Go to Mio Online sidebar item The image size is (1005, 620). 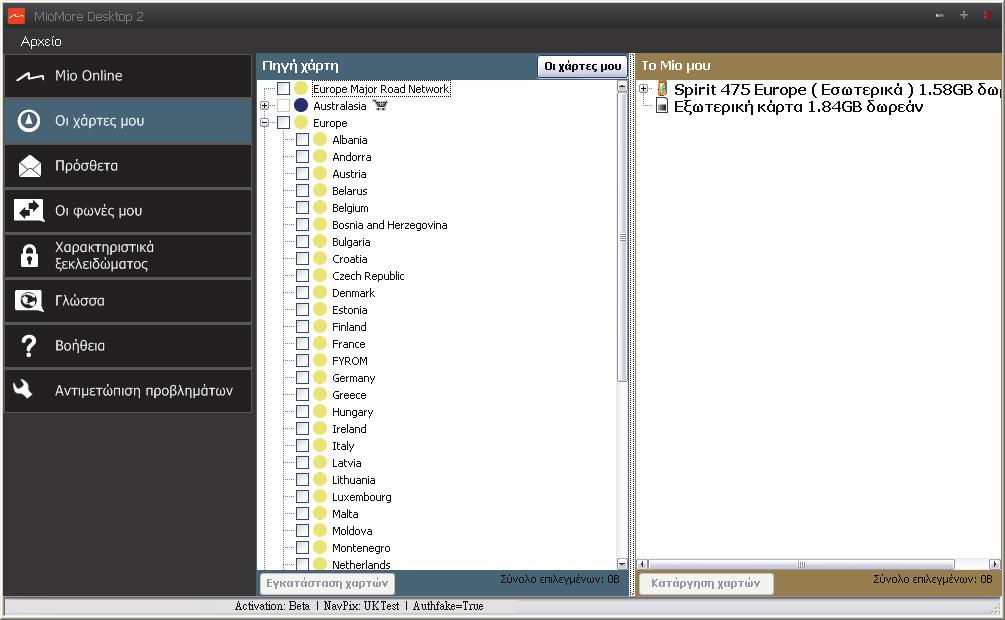tap(128, 76)
